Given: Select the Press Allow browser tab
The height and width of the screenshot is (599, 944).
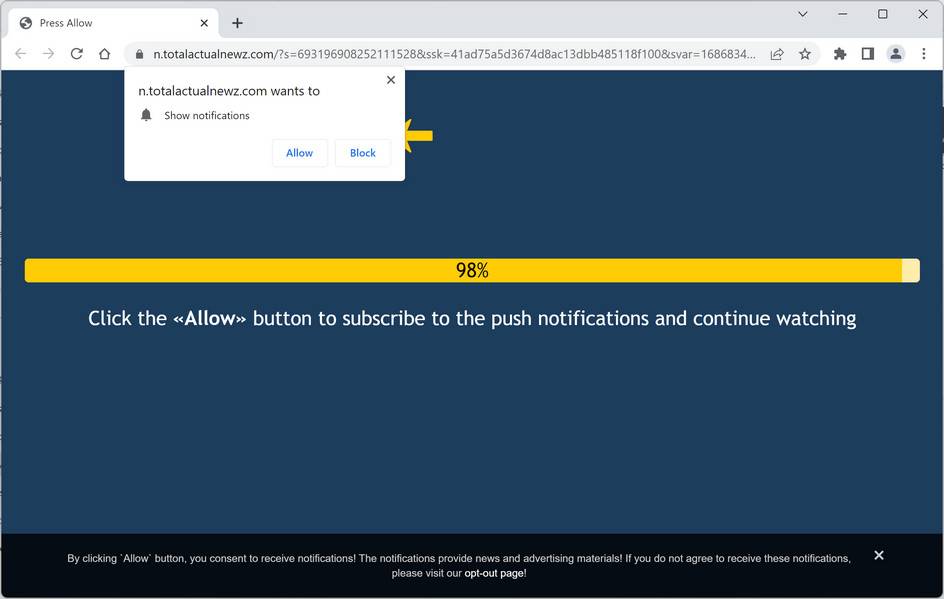Looking at the screenshot, I should [x=100, y=22].
